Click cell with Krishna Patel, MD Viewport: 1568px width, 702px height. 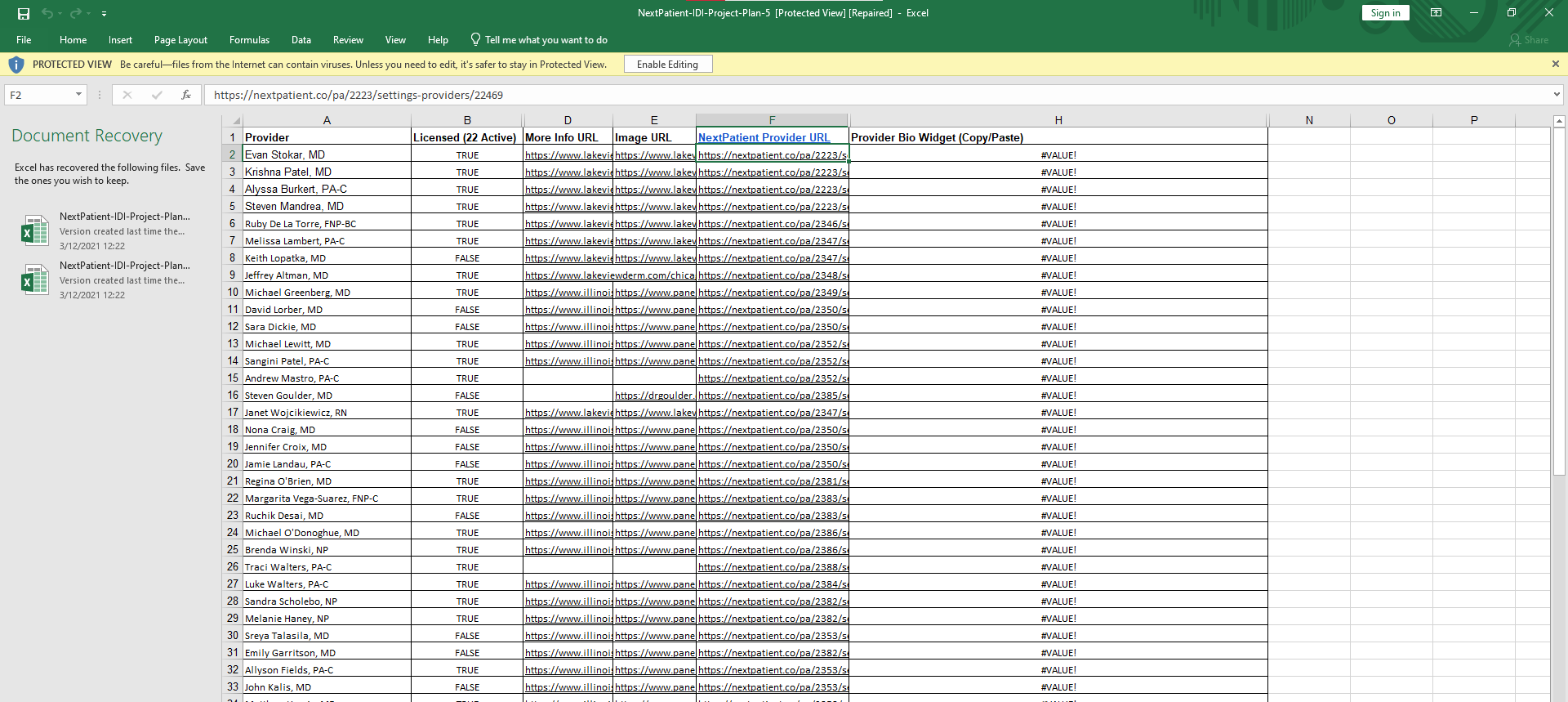click(327, 172)
